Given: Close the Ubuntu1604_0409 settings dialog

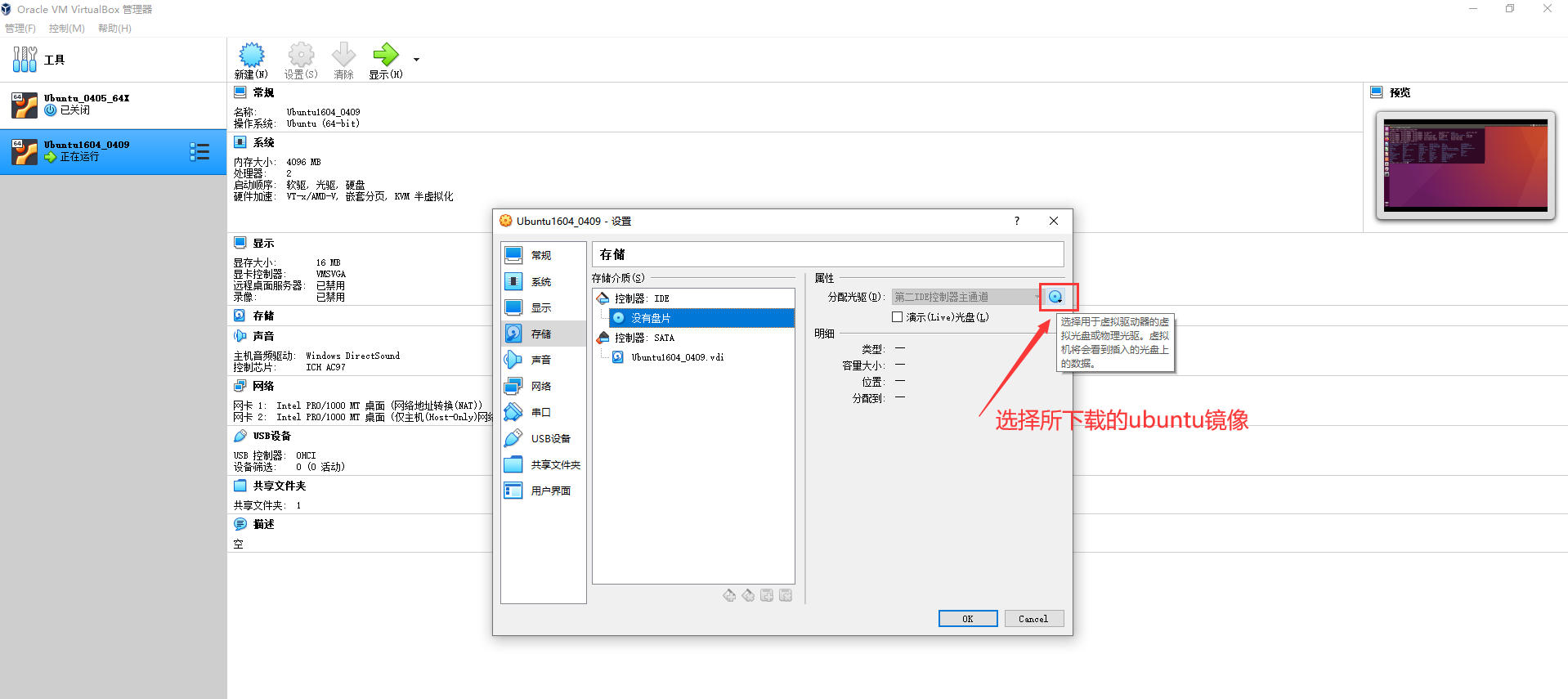Looking at the screenshot, I should point(1054,221).
